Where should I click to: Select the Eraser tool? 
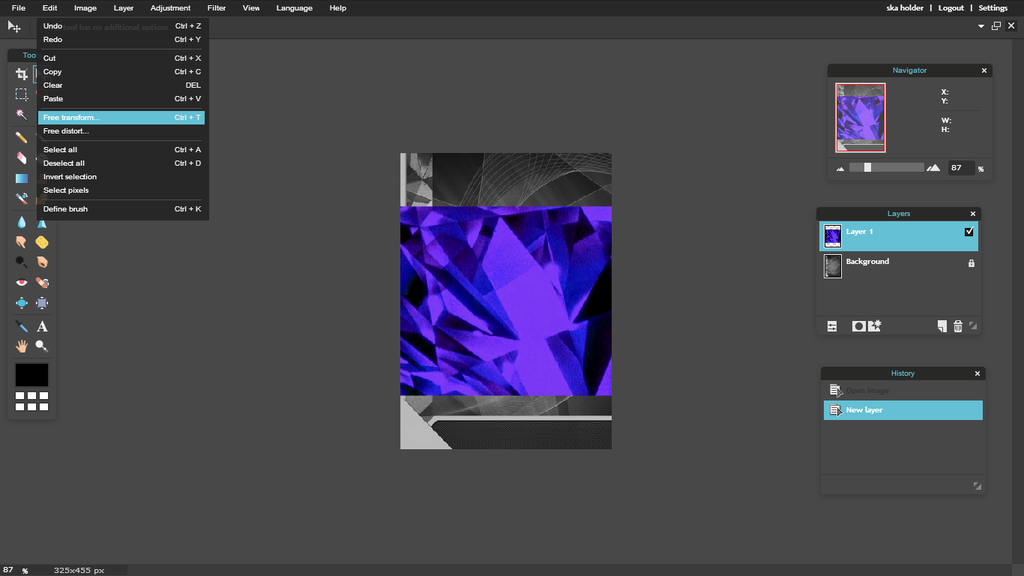(x=22, y=157)
